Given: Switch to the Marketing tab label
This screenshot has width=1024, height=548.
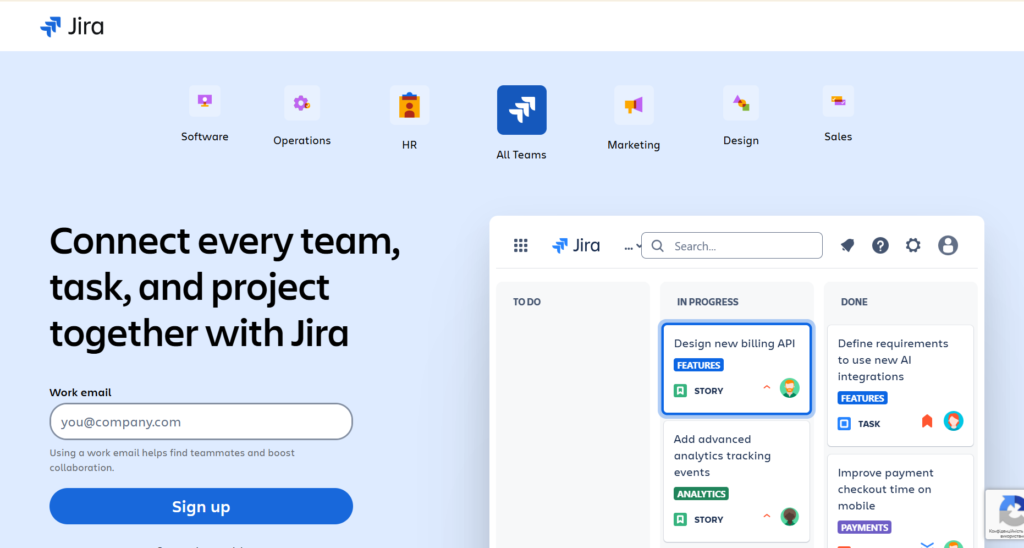Looking at the screenshot, I should (x=633, y=145).
